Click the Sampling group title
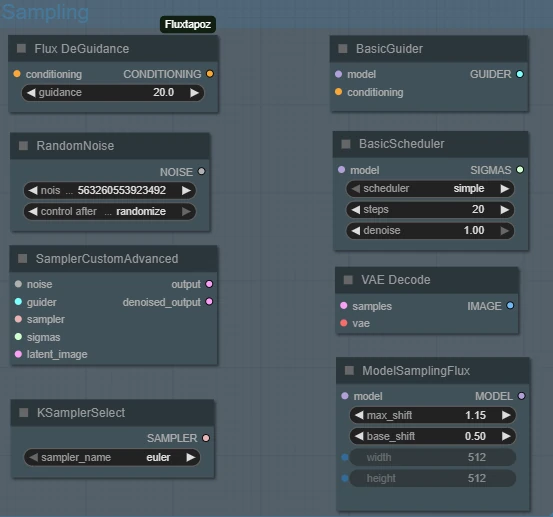 coord(45,12)
